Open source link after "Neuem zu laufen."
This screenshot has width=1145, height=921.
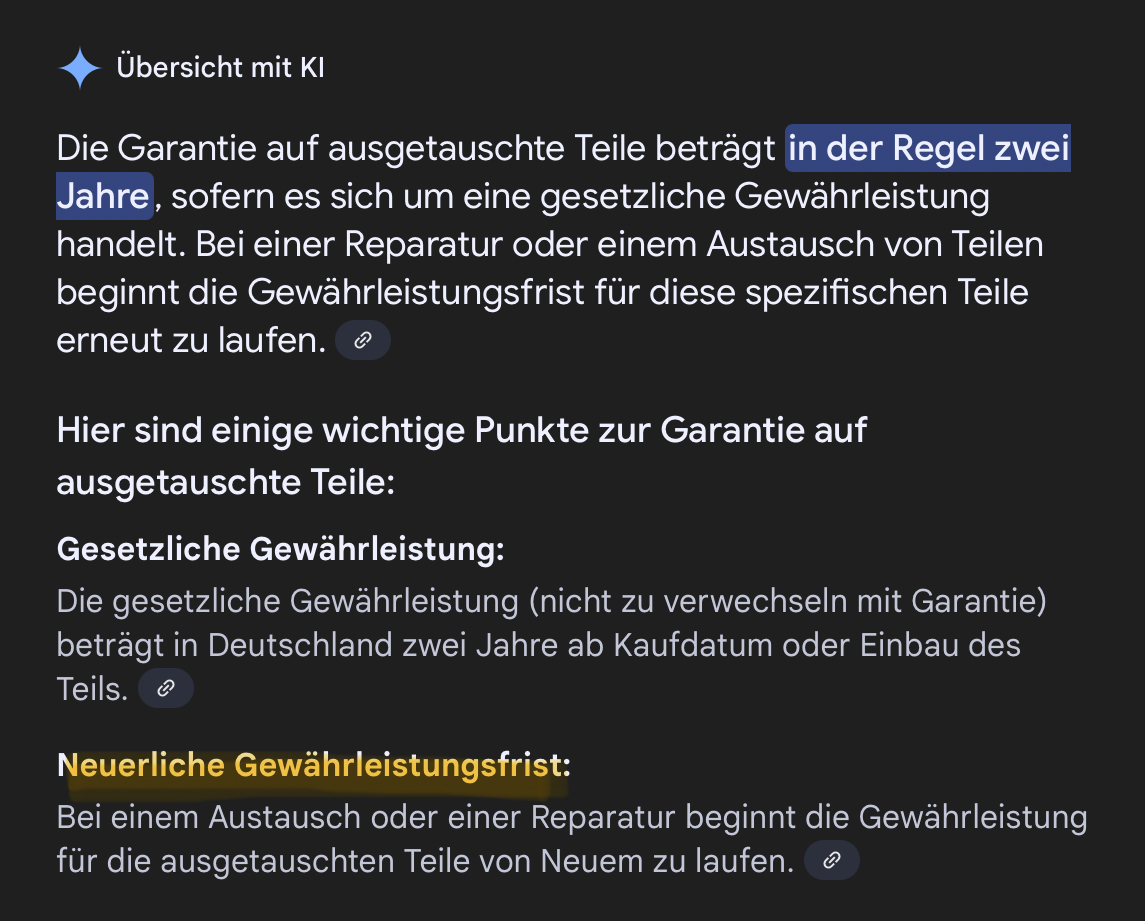click(x=832, y=860)
